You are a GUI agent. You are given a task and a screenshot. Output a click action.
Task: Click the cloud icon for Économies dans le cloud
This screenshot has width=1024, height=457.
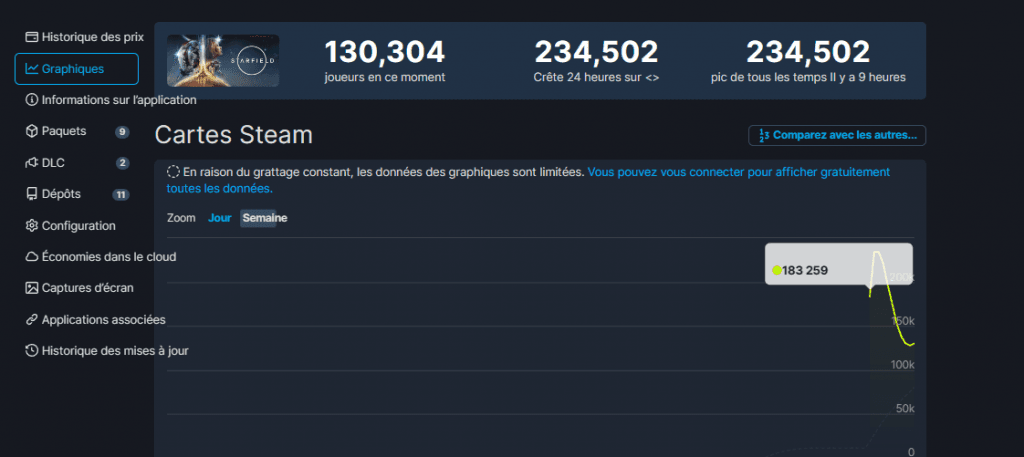32,257
